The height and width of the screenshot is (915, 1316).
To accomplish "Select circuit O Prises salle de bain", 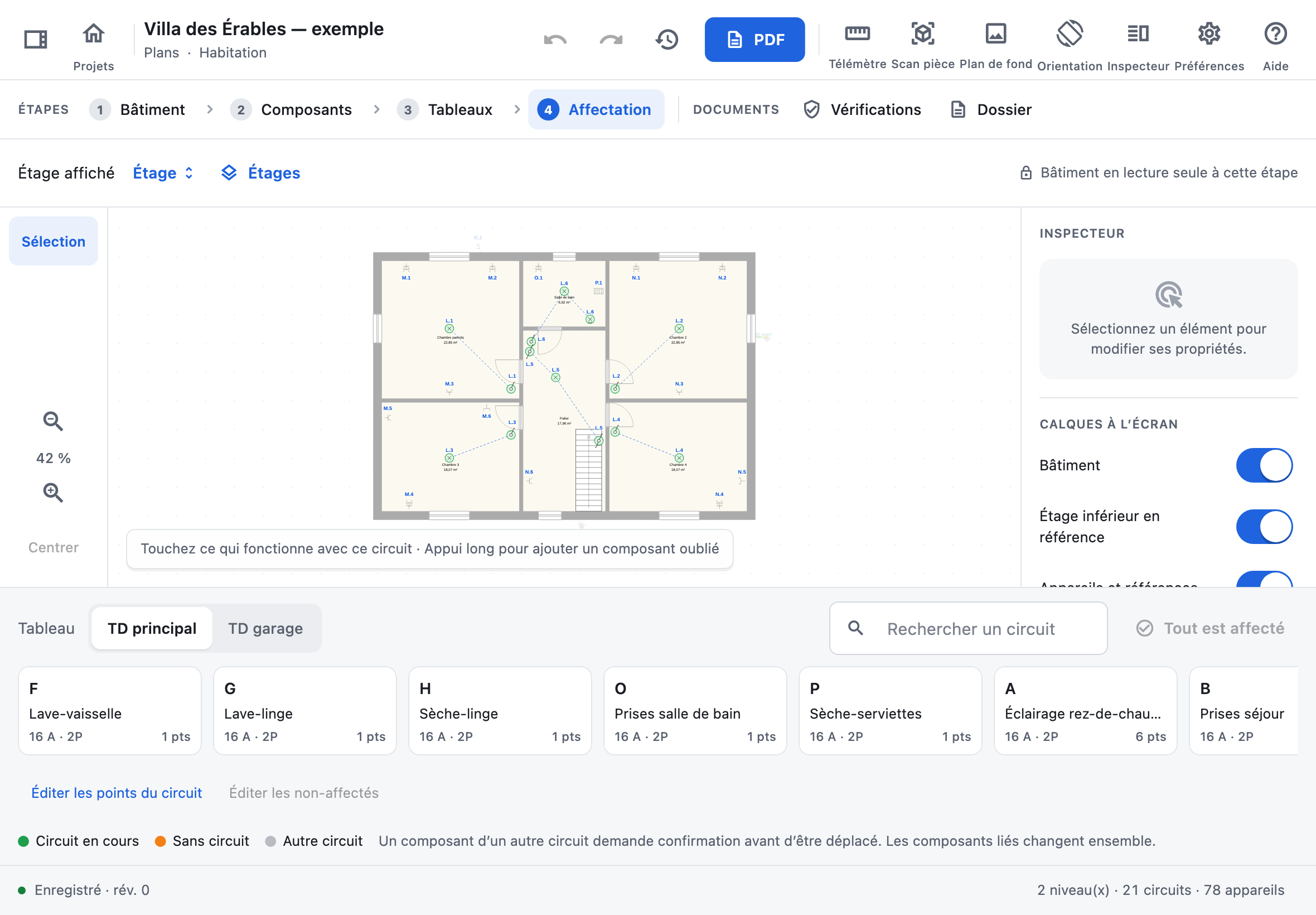I will (695, 711).
